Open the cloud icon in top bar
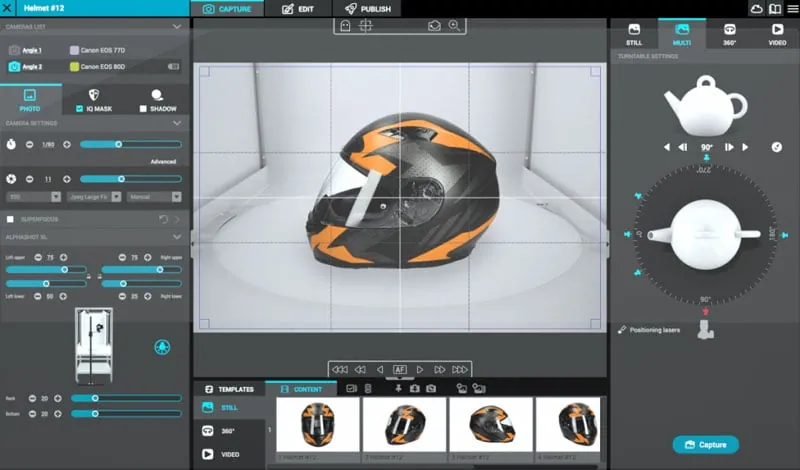The width and height of the screenshot is (800, 470). (x=756, y=9)
